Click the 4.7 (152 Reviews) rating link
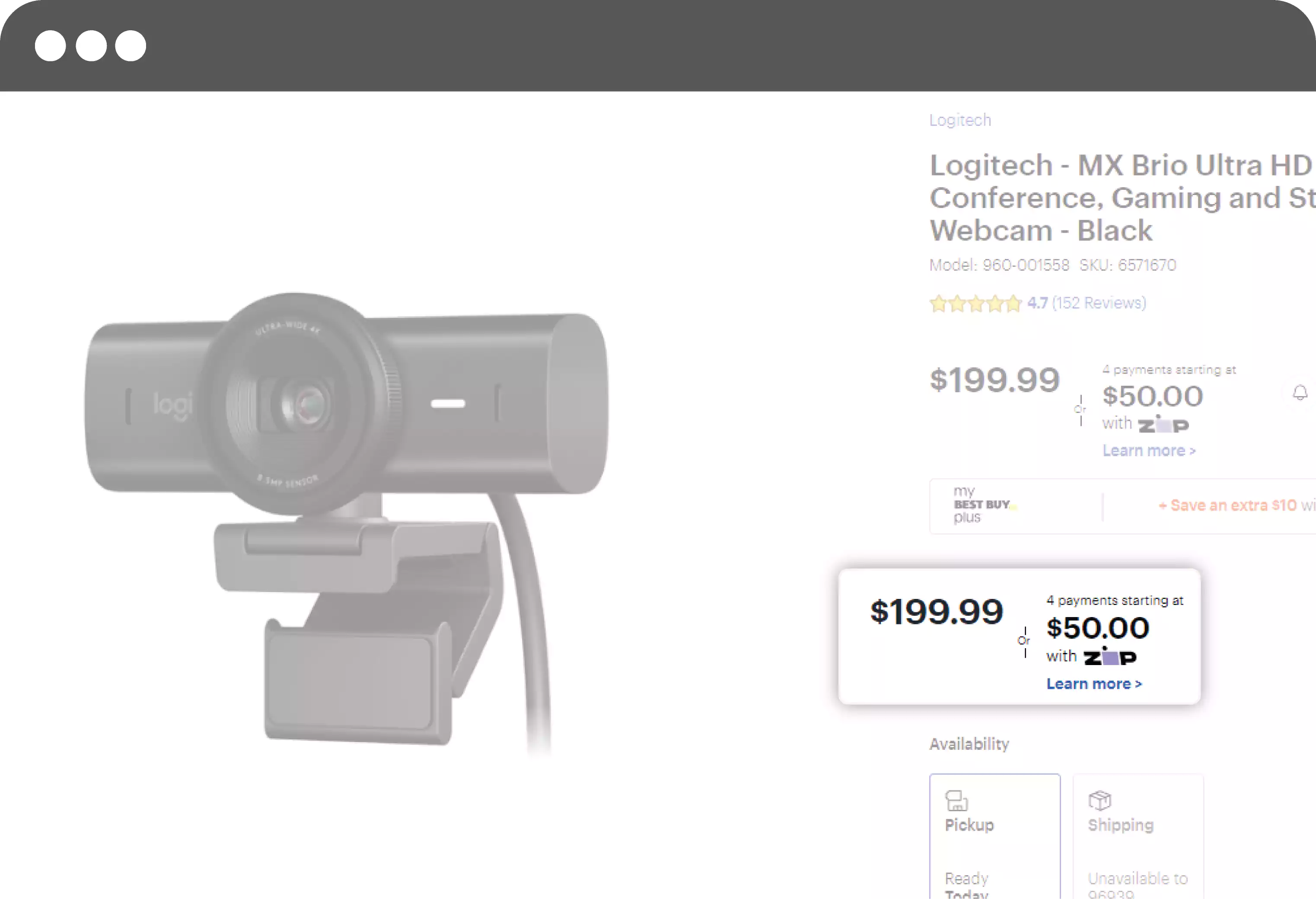 1087,303
